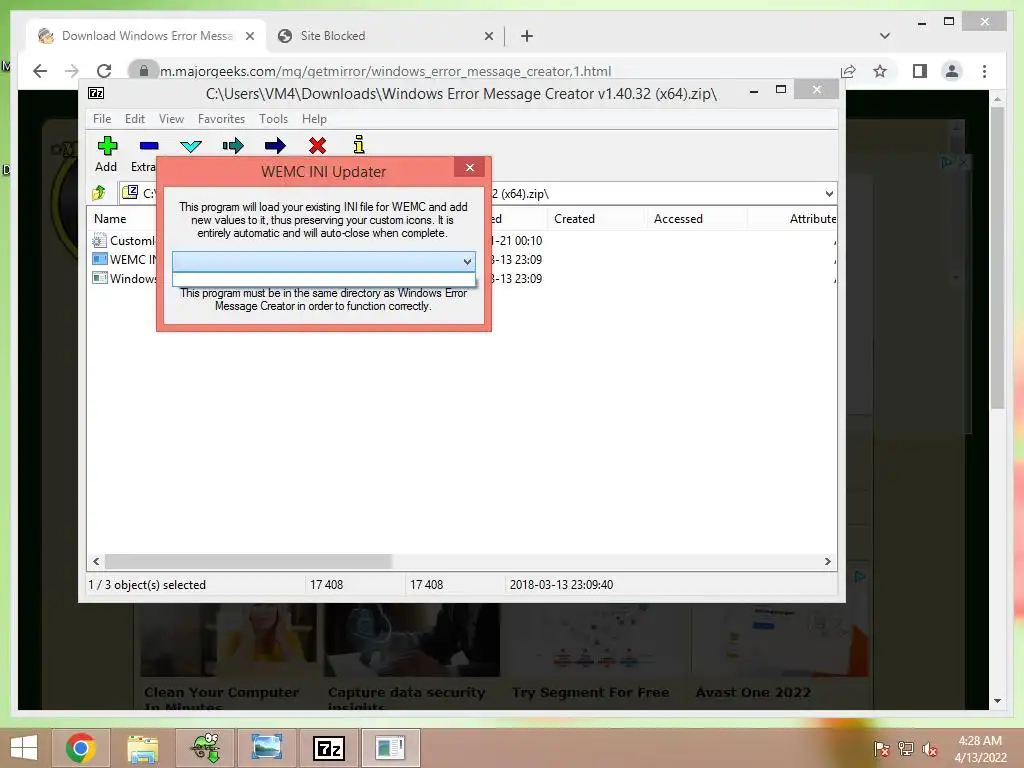
Task: Open the Windows Start button
Action: point(24,748)
